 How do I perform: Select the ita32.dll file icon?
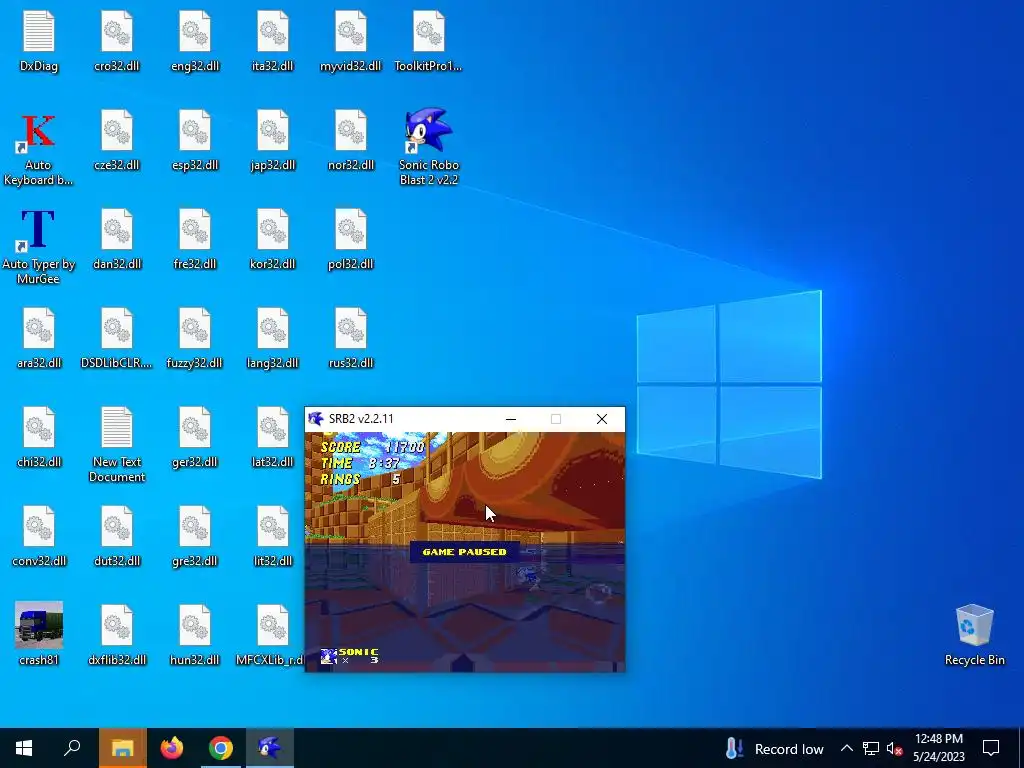[273, 31]
